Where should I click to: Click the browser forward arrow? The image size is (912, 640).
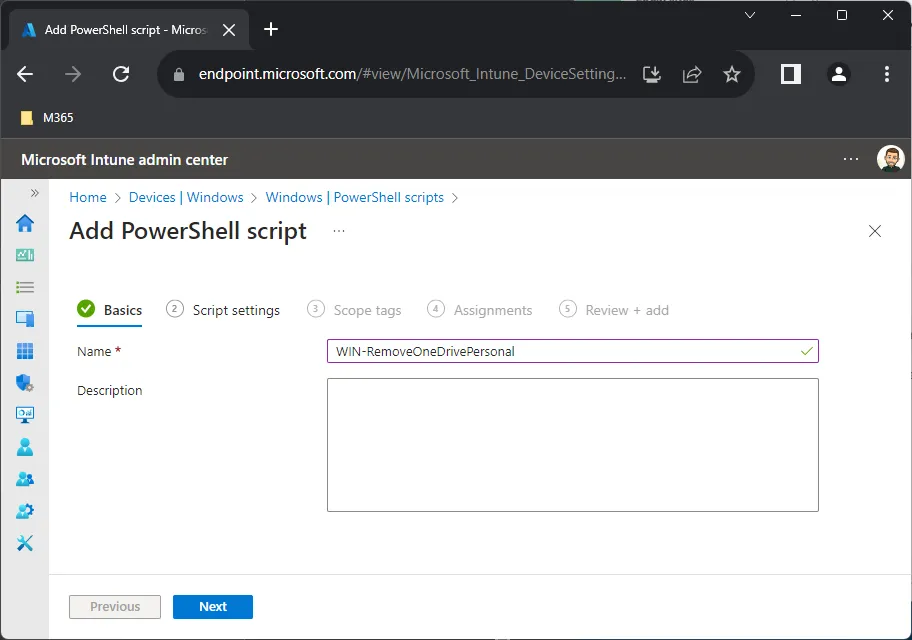pyautogui.click(x=73, y=74)
